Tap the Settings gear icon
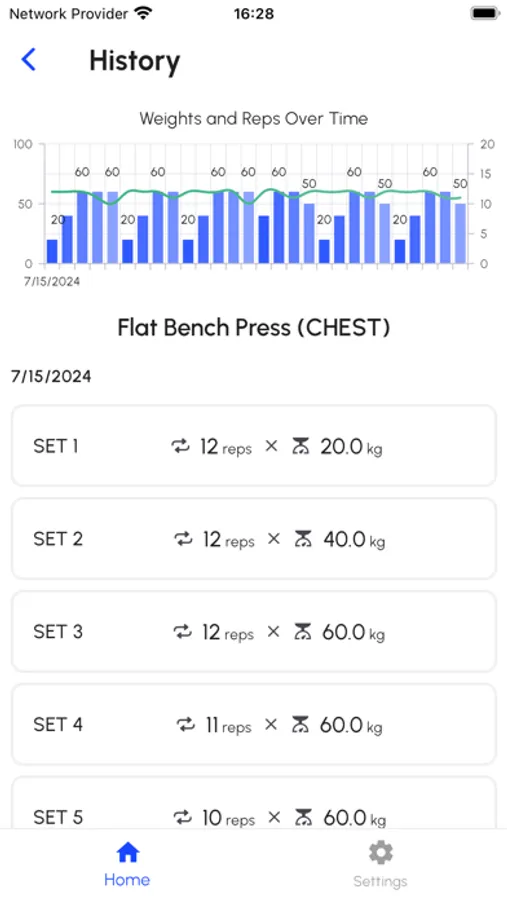This screenshot has height=900, width=507. click(x=380, y=853)
